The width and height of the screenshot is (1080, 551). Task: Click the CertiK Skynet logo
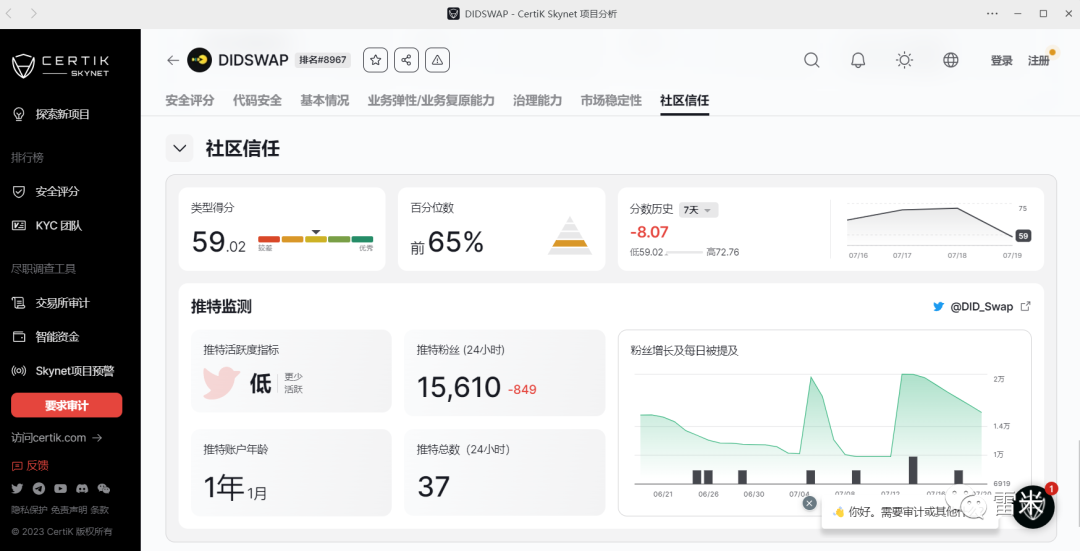point(61,66)
